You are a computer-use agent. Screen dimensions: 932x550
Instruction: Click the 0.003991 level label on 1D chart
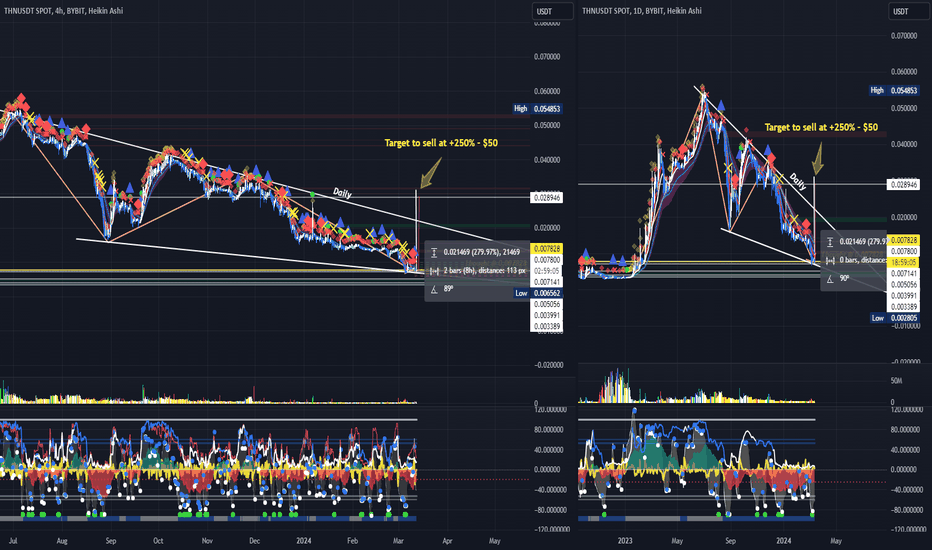click(x=903, y=296)
